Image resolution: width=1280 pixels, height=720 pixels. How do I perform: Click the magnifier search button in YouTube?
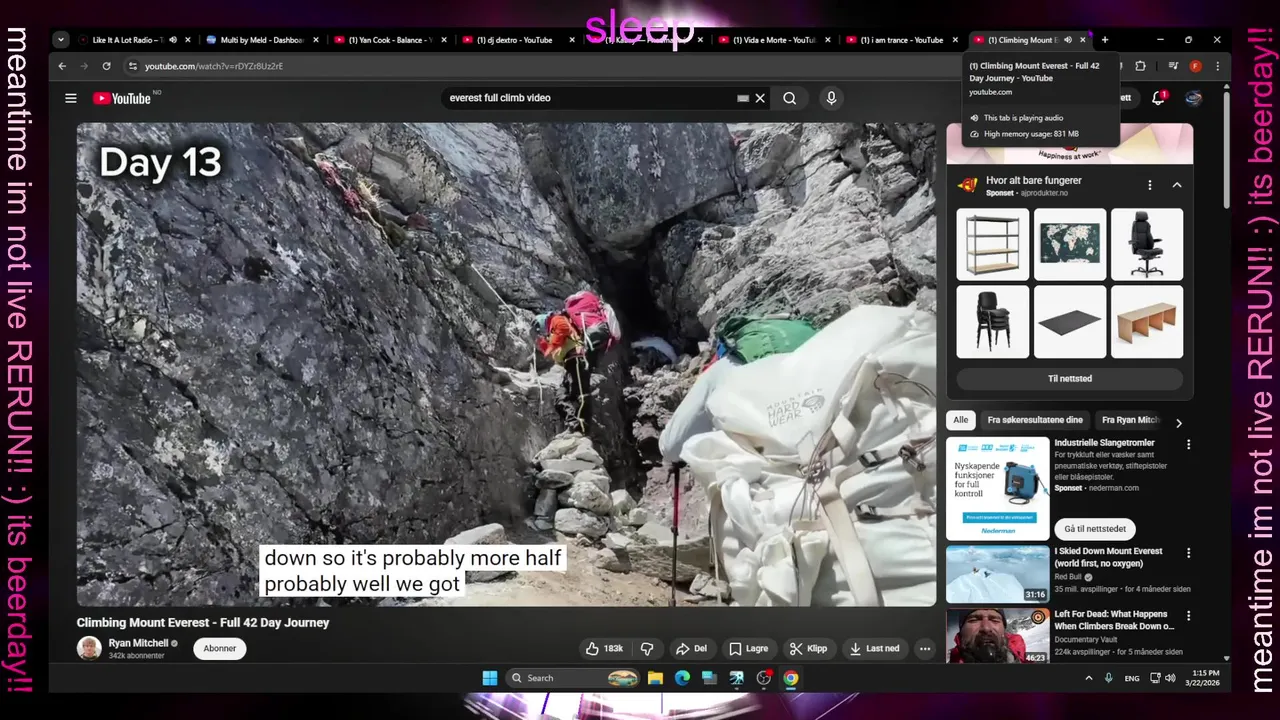pyautogui.click(x=790, y=98)
